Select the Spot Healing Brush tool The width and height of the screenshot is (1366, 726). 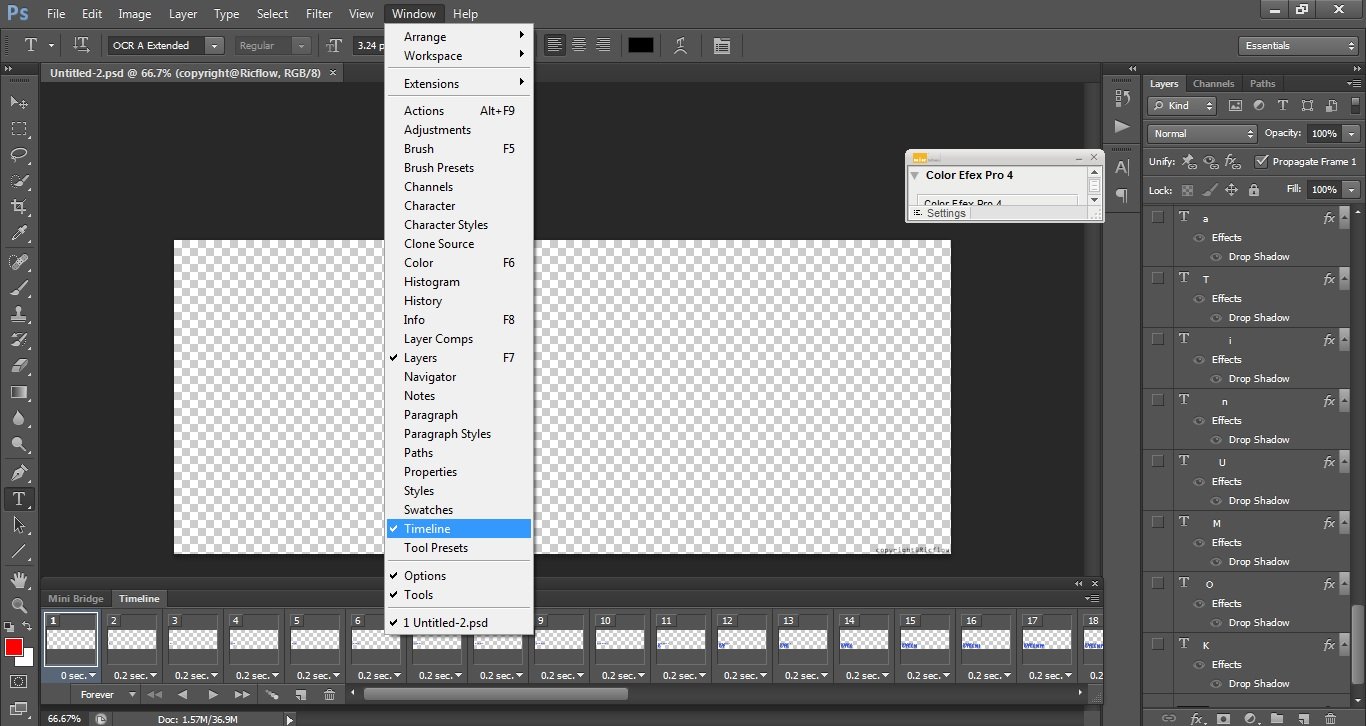coord(19,262)
